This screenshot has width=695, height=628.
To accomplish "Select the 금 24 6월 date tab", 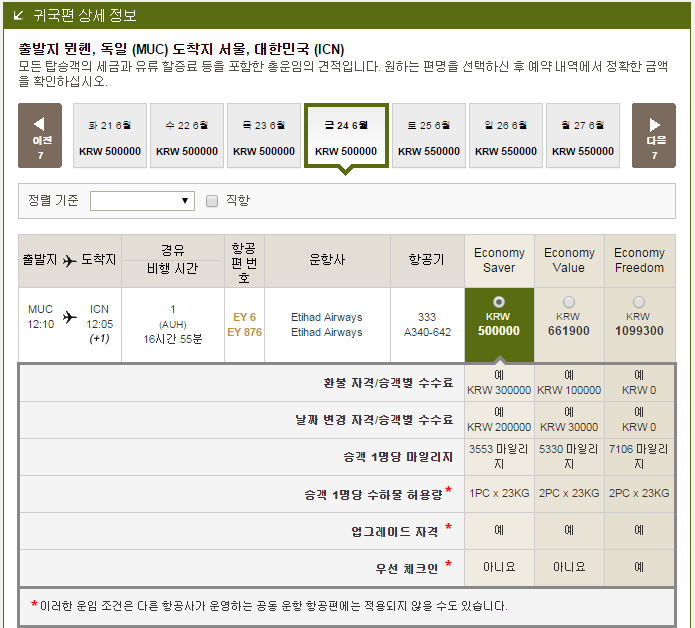I will (x=346, y=136).
